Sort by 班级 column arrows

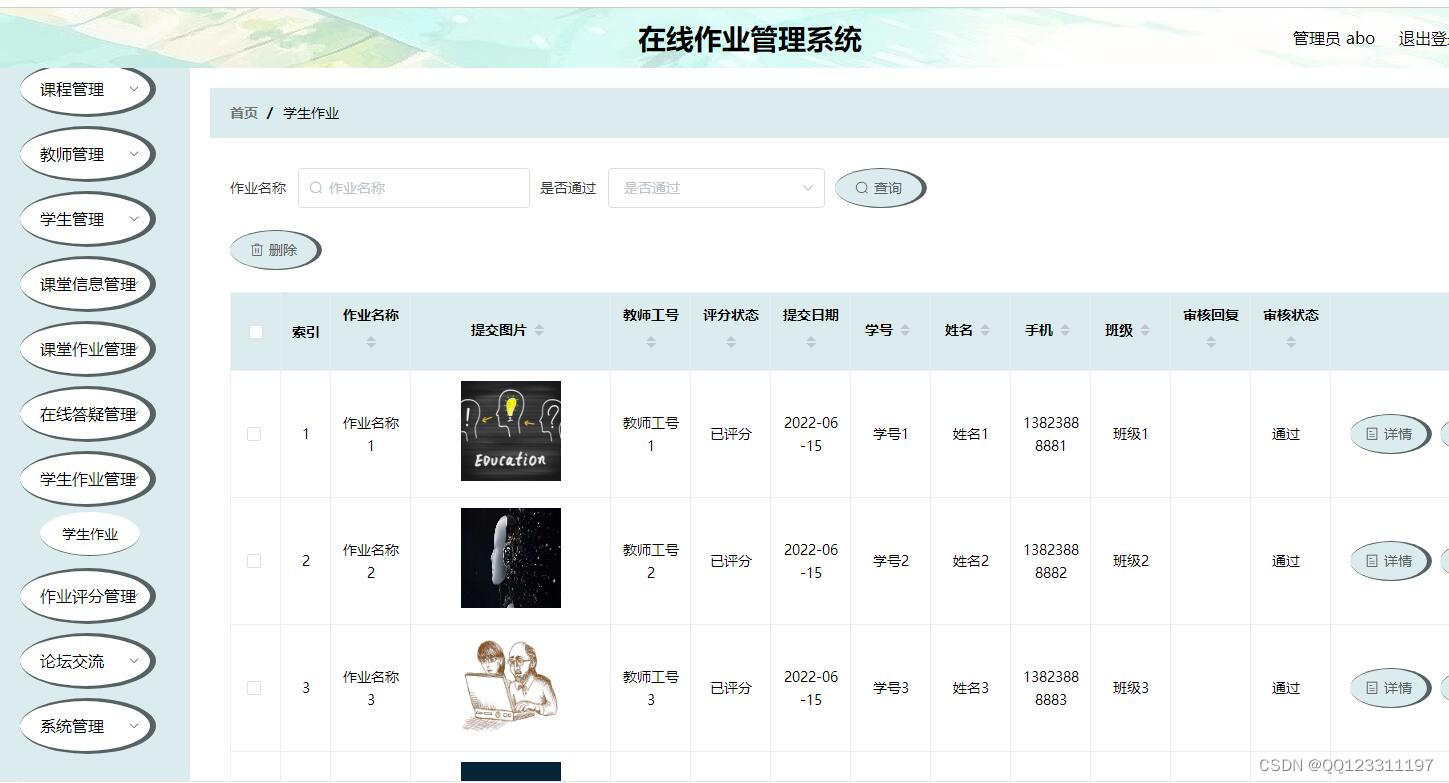1145,330
